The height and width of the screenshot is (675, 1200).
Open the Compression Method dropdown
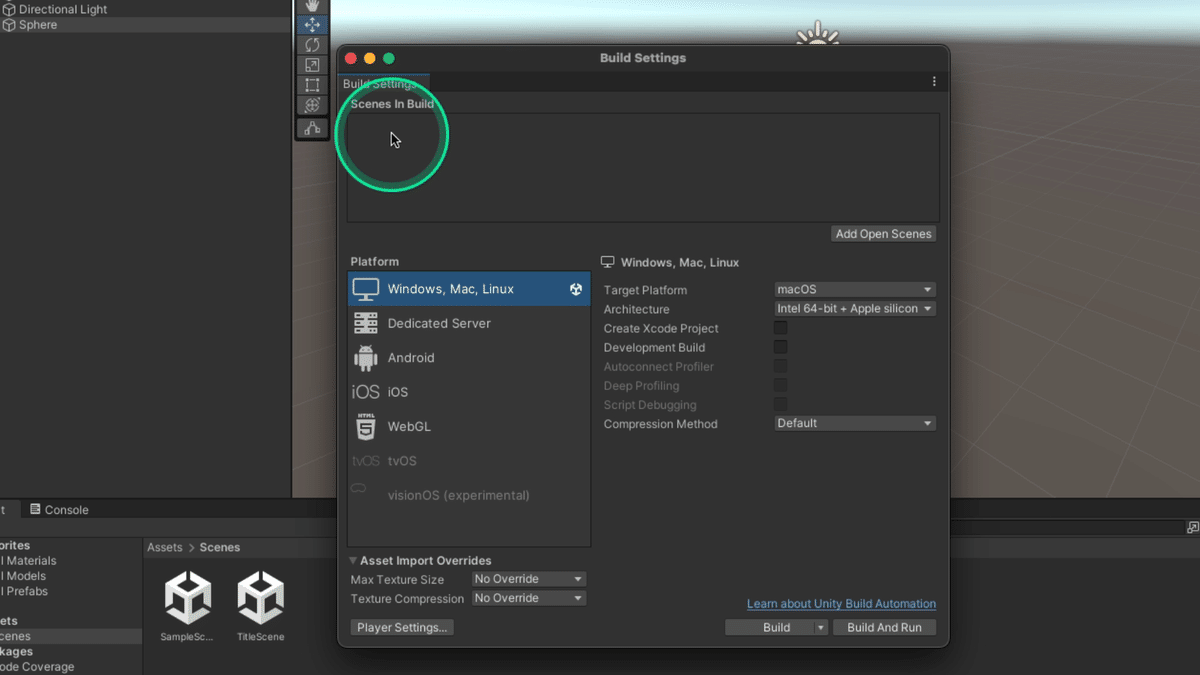tap(855, 423)
